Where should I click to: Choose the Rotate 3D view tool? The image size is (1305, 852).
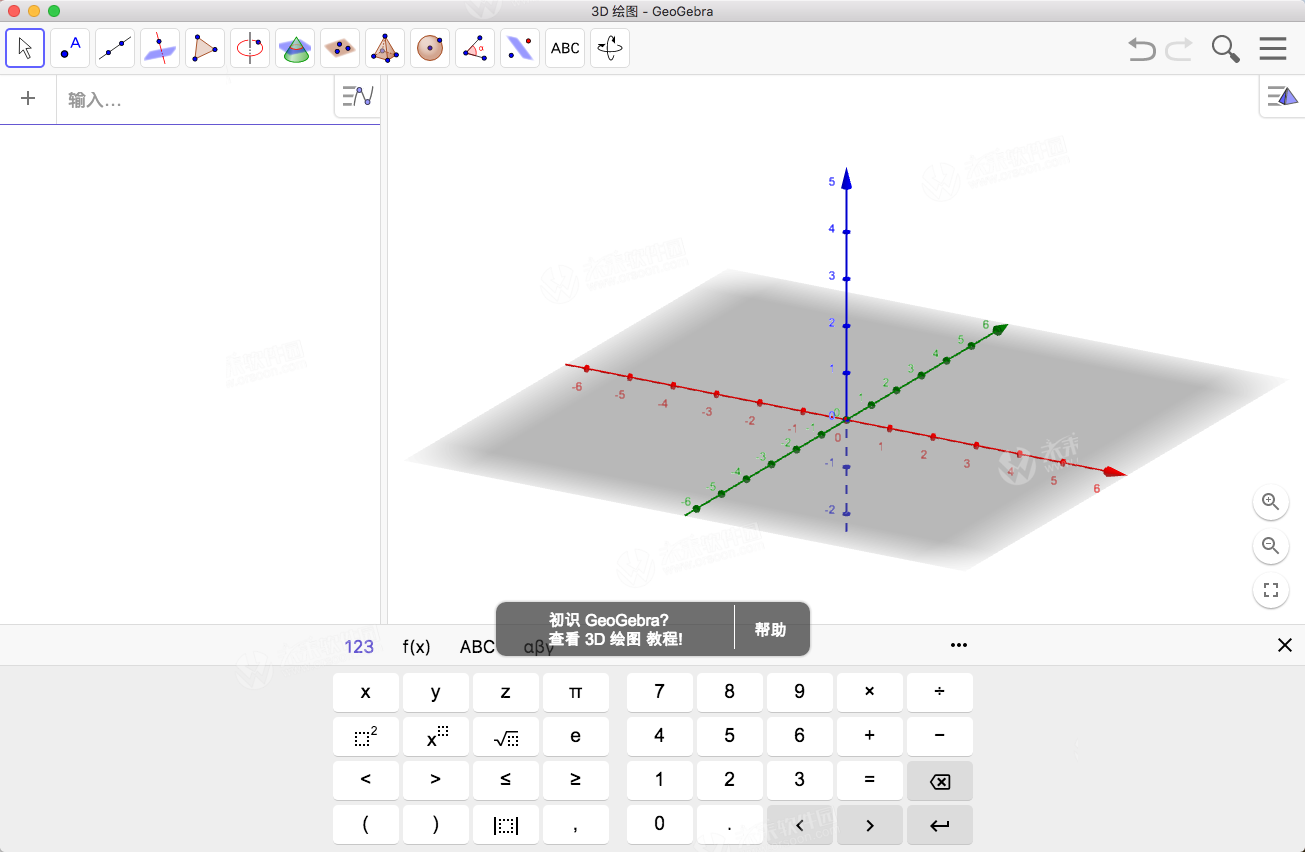pyautogui.click(x=610, y=48)
